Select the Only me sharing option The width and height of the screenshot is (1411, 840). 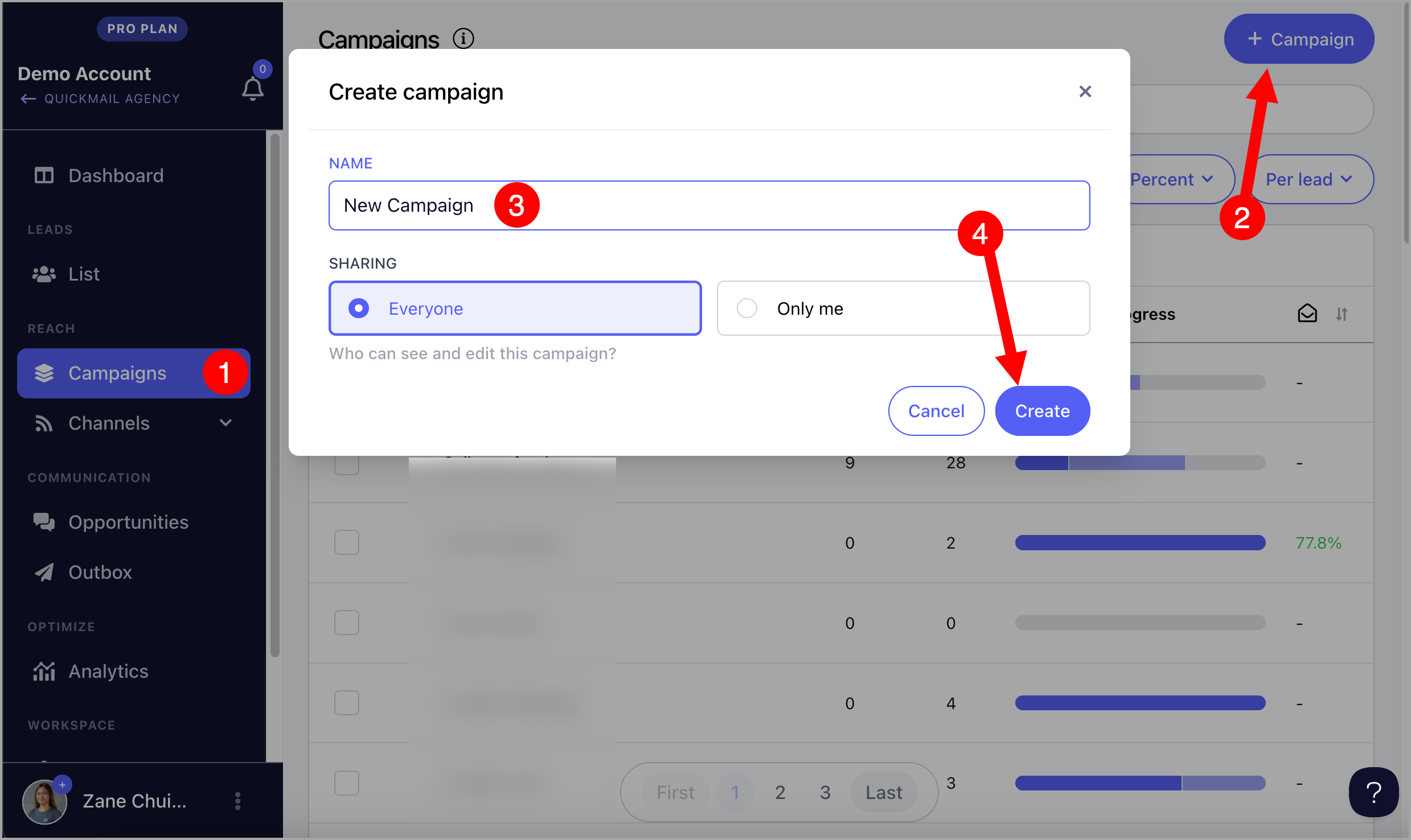(x=903, y=308)
